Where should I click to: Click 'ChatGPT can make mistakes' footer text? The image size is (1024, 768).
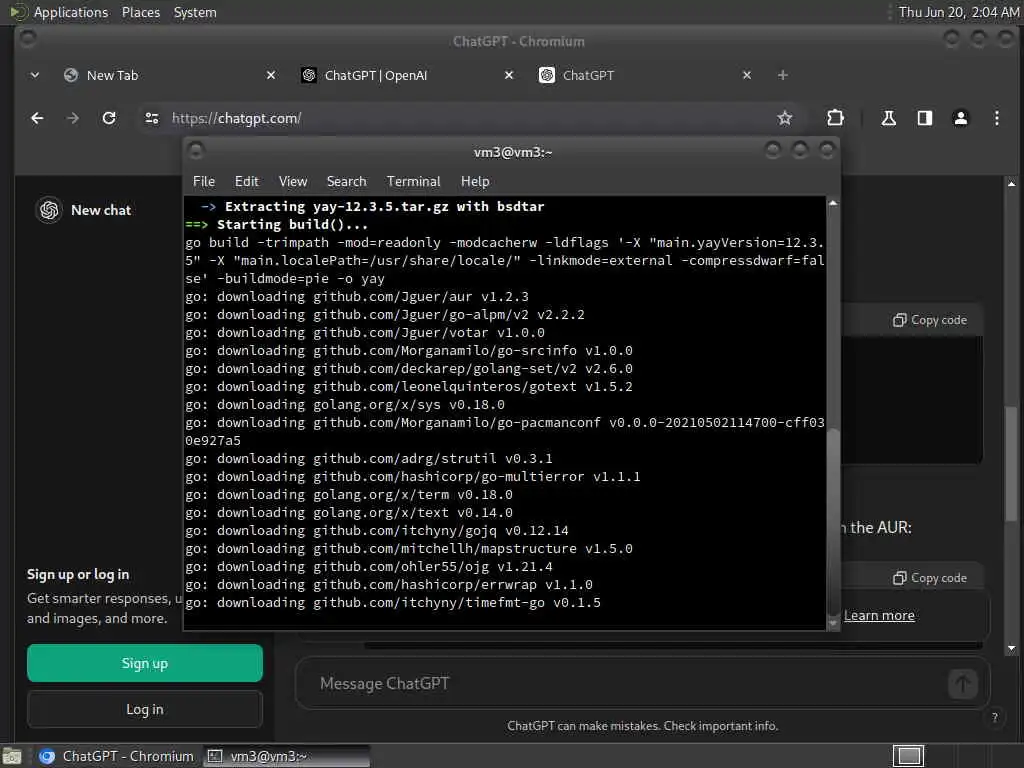643,726
